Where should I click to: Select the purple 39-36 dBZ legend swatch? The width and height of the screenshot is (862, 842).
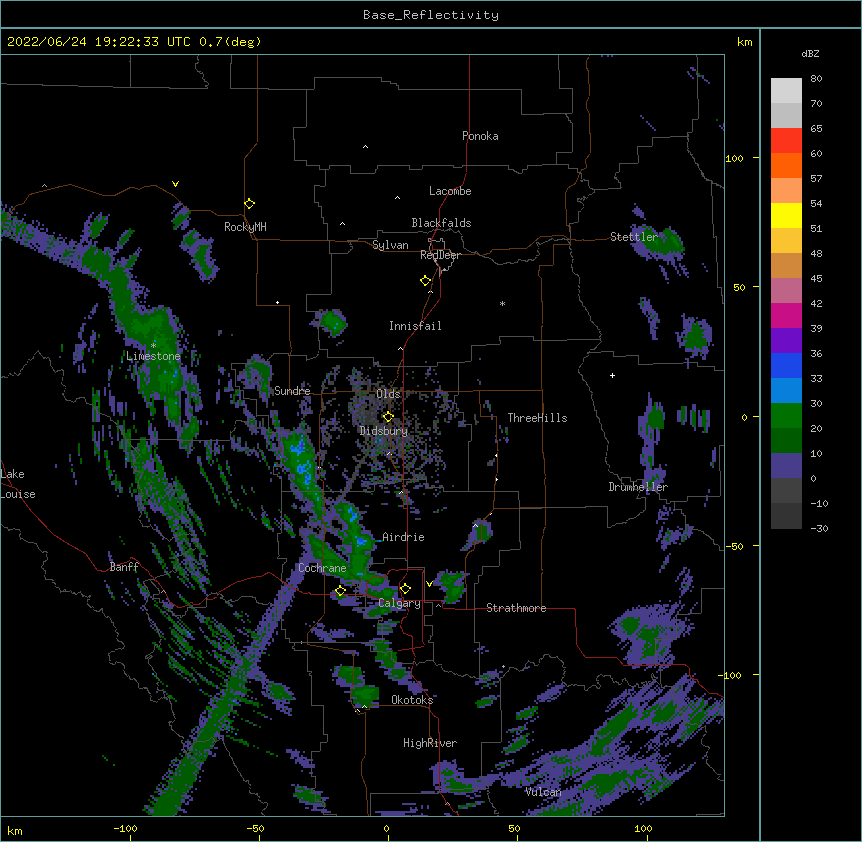(786, 341)
